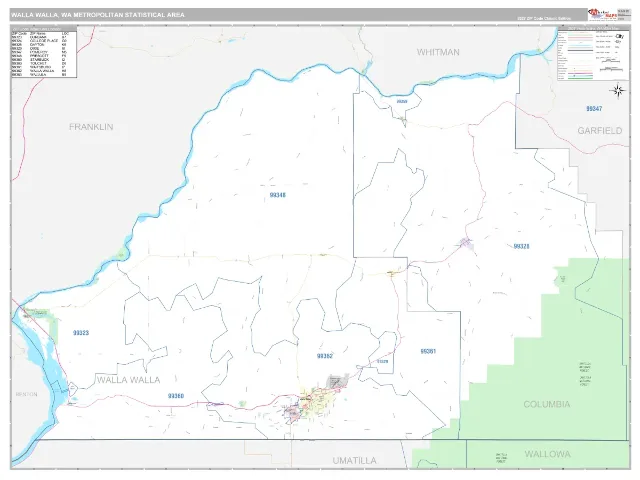Click the GARFIELD county label

point(600,131)
